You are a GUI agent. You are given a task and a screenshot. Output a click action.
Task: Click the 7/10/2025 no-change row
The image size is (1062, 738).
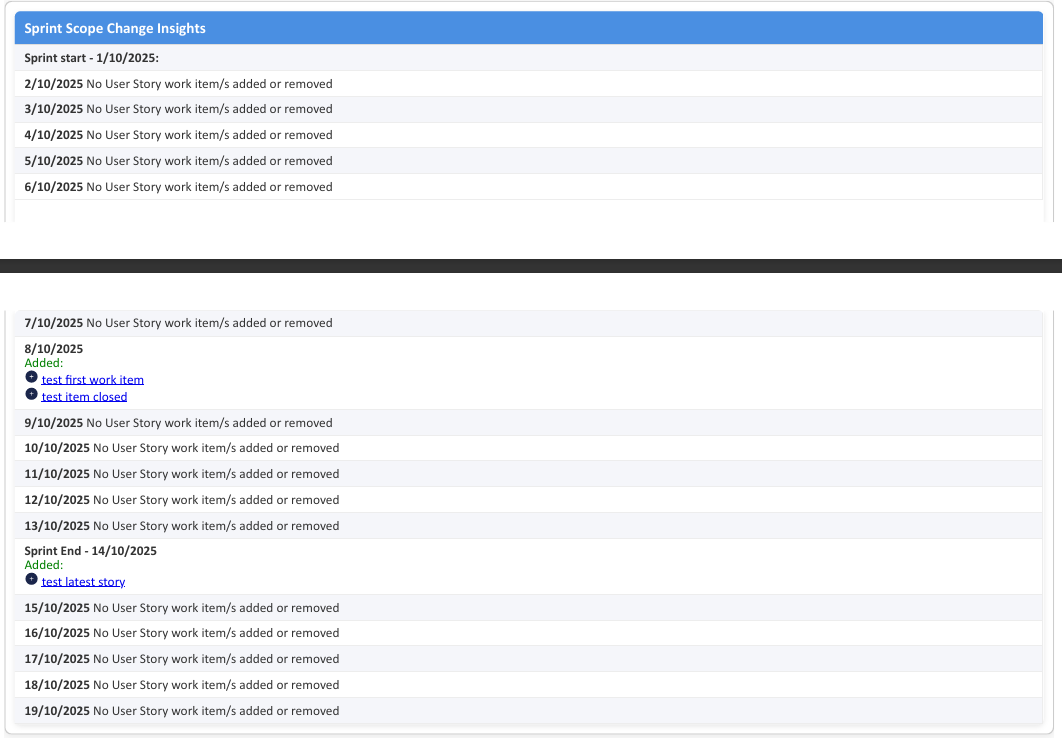178,323
